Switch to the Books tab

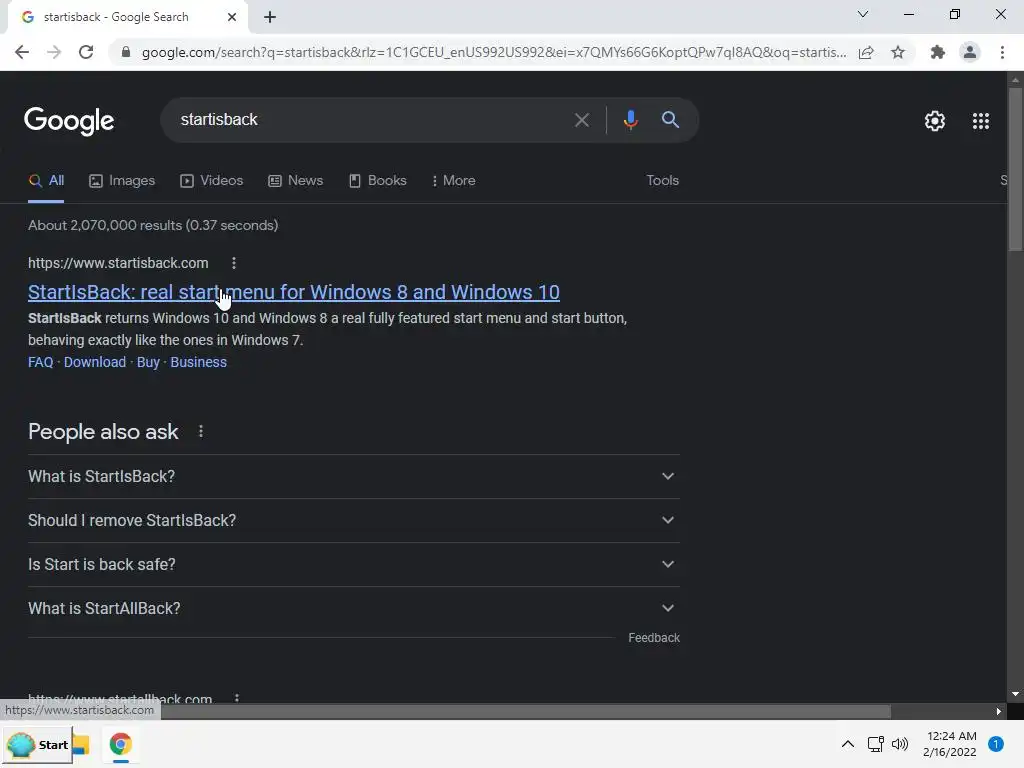[x=377, y=181]
